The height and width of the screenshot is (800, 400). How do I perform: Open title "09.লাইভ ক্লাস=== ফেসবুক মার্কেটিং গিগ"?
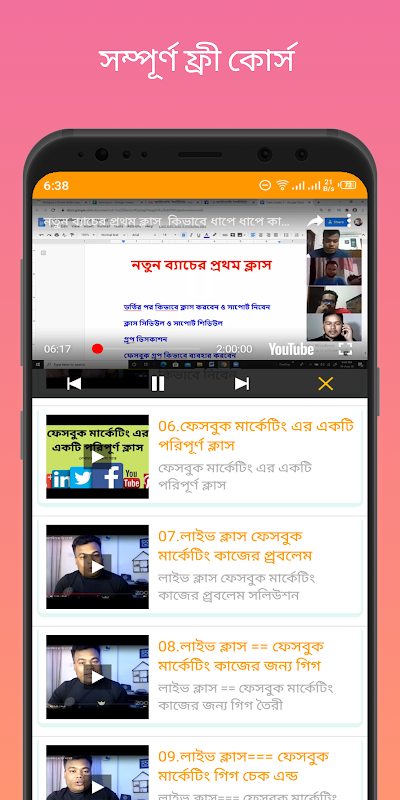pos(243,766)
